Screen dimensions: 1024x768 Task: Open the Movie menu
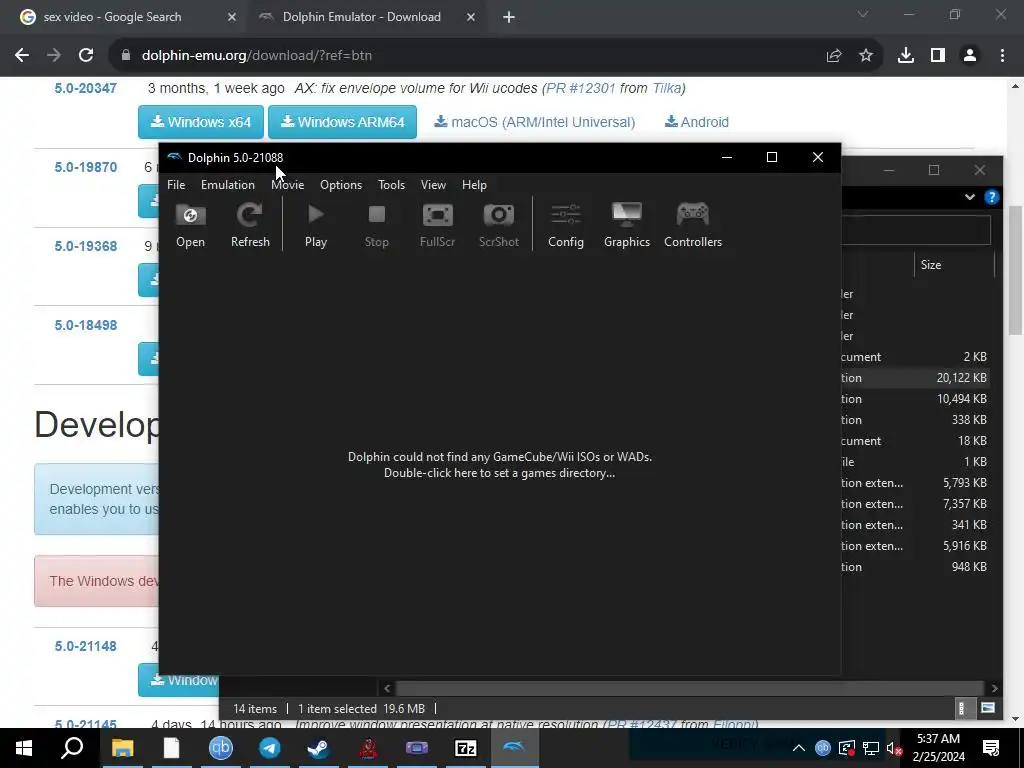tap(288, 185)
